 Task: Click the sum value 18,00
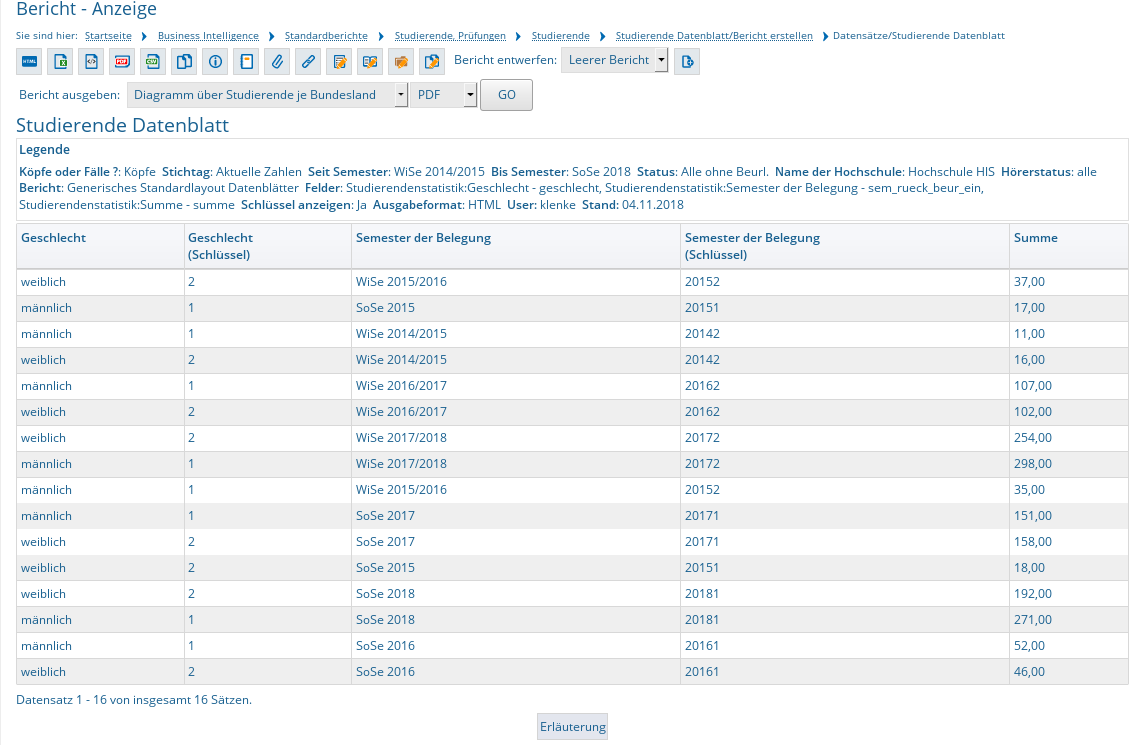1029,567
